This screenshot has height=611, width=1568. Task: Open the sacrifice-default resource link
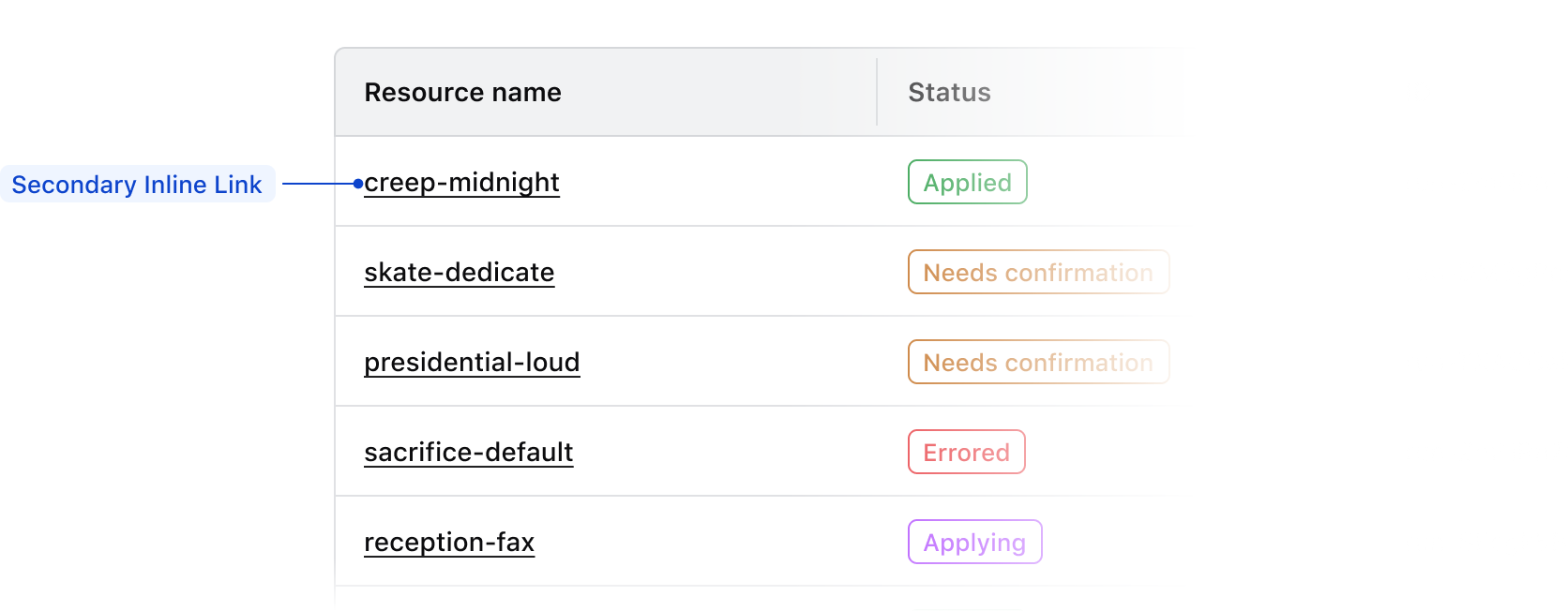(469, 452)
